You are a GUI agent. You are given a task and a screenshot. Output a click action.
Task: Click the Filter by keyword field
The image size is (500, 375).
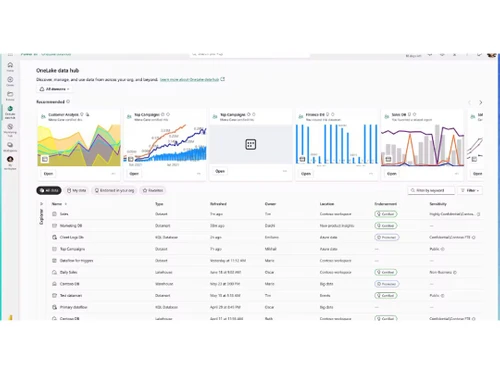431,190
